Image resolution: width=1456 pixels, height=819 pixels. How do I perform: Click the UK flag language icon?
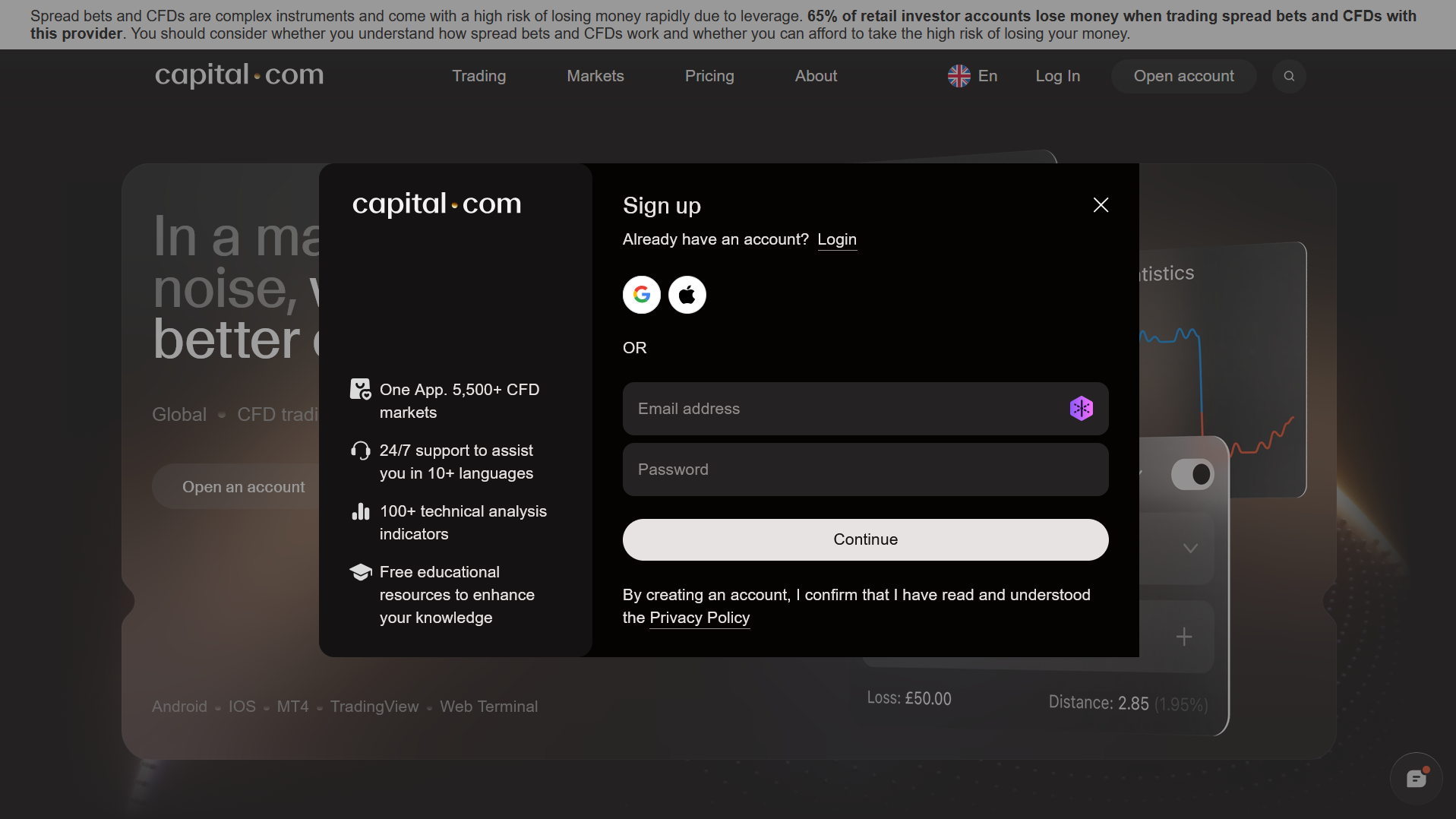(x=959, y=76)
